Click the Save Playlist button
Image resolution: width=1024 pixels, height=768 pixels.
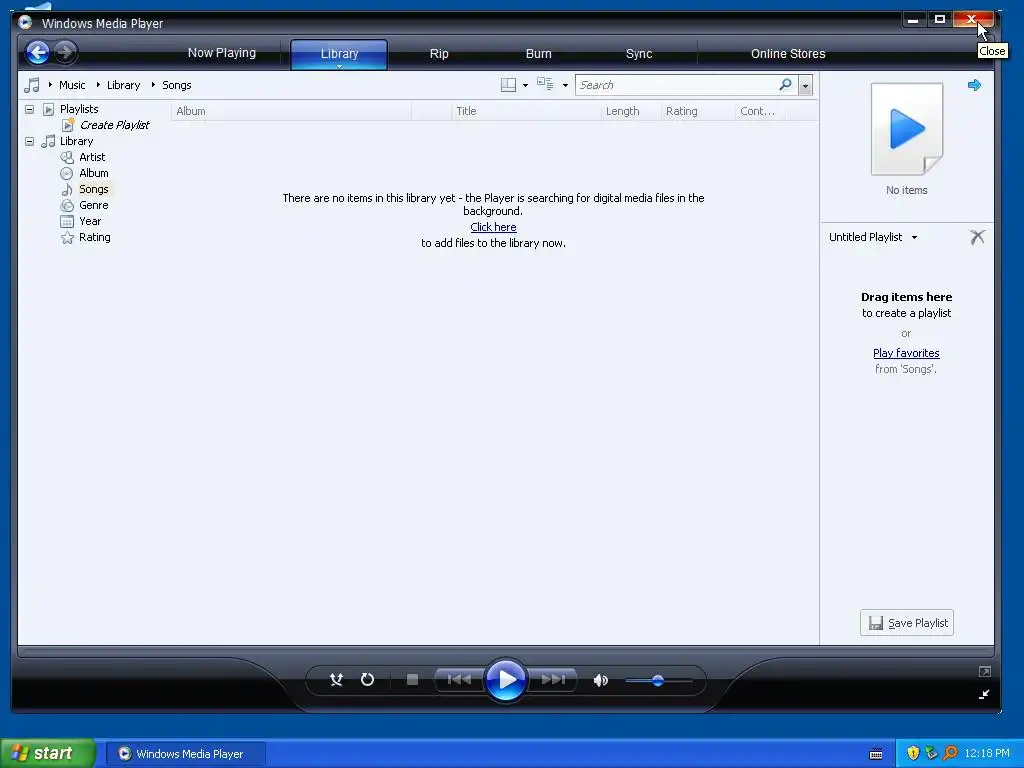(906, 623)
